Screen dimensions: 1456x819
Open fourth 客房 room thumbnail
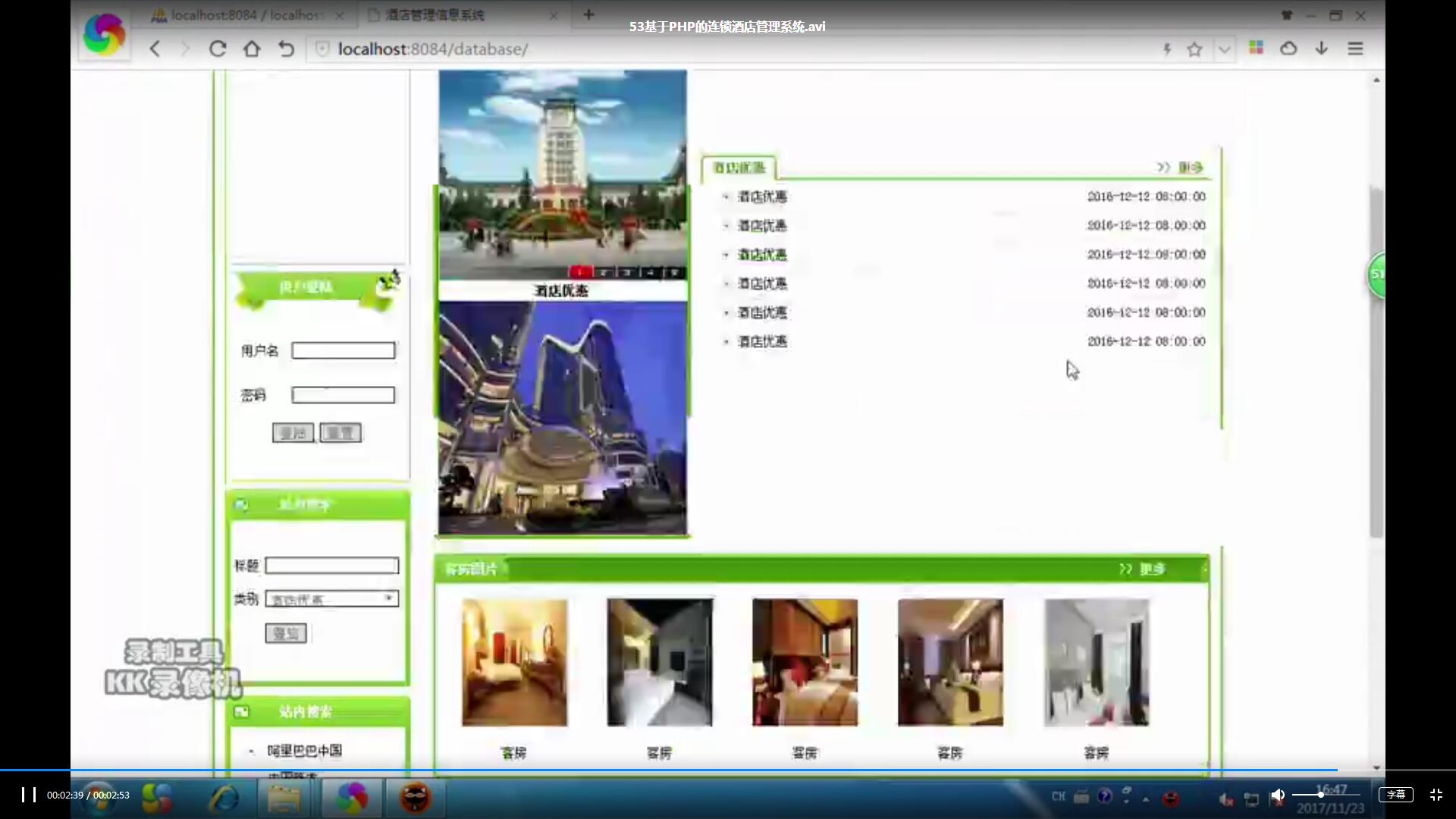pos(950,662)
